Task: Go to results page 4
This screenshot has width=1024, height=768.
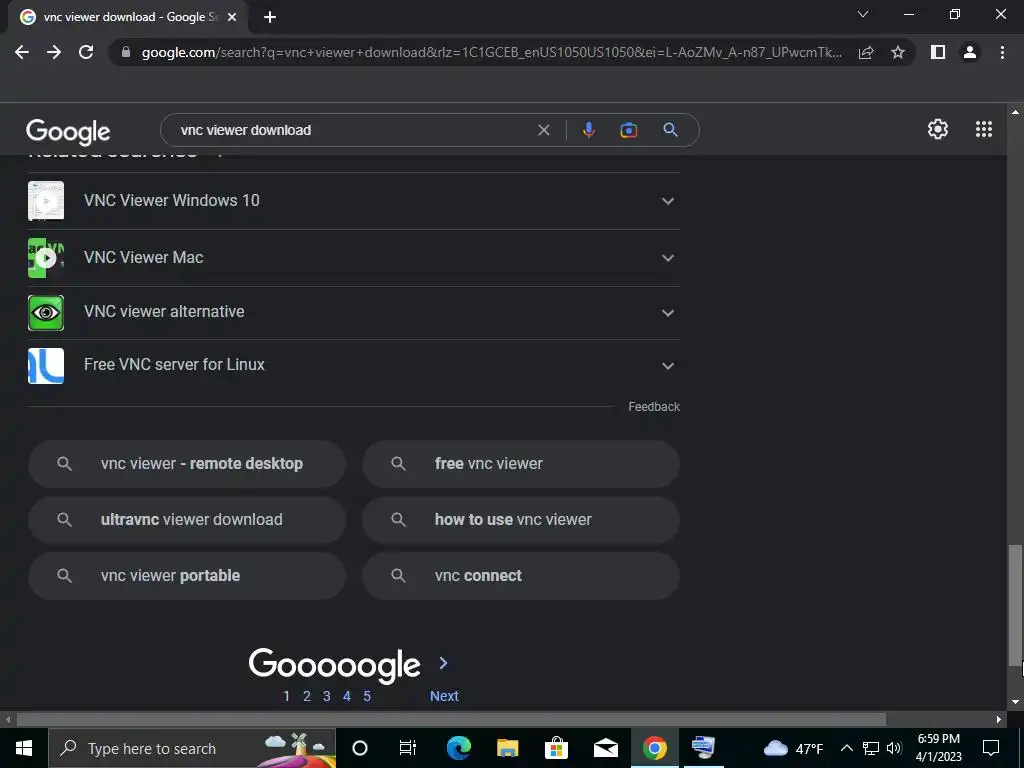Action: pyautogui.click(x=347, y=696)
